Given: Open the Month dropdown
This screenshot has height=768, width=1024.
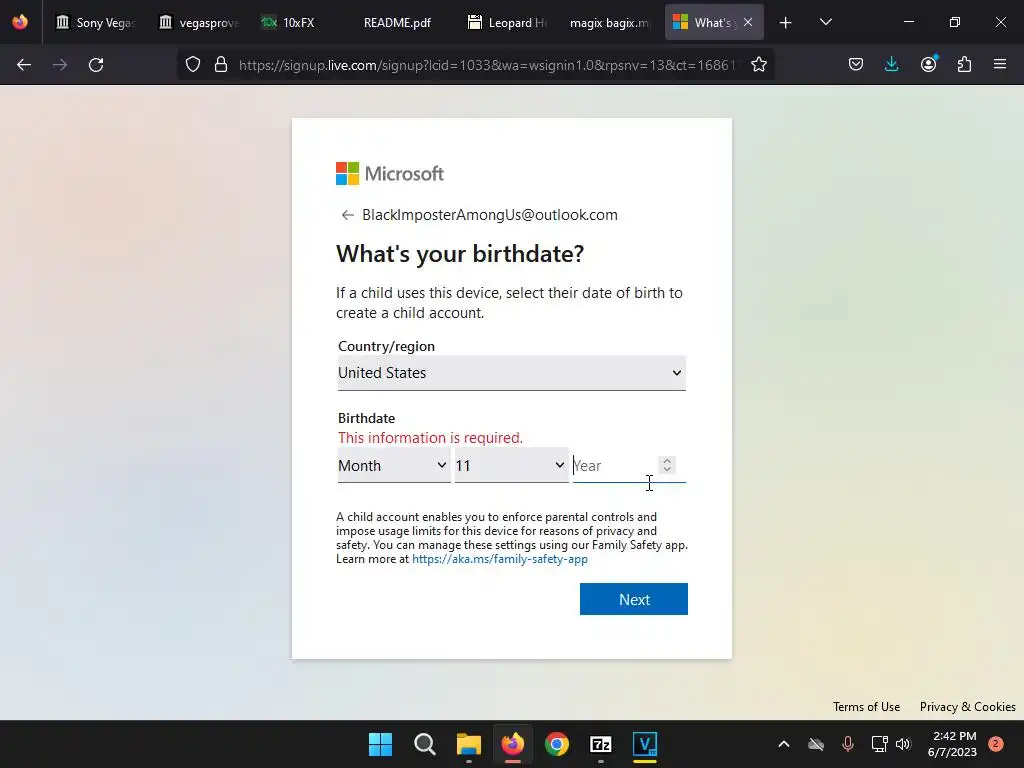Looking at the screenshot, I should [x=394, y=466].
